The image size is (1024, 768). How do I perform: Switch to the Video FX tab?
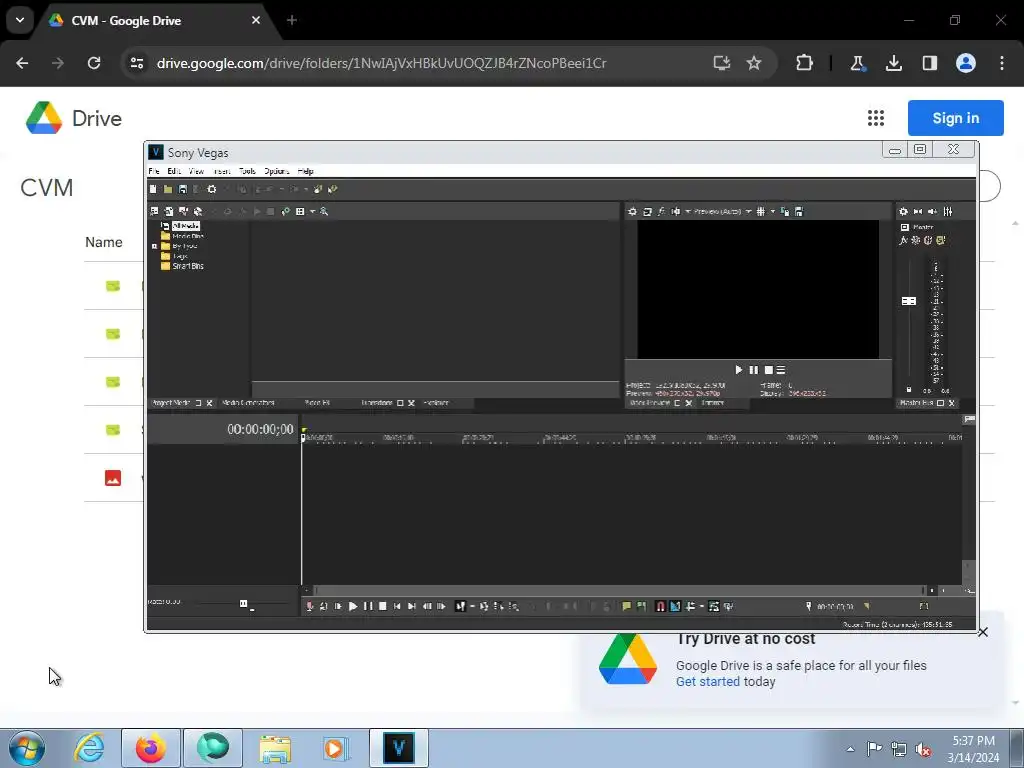[317, 403]
